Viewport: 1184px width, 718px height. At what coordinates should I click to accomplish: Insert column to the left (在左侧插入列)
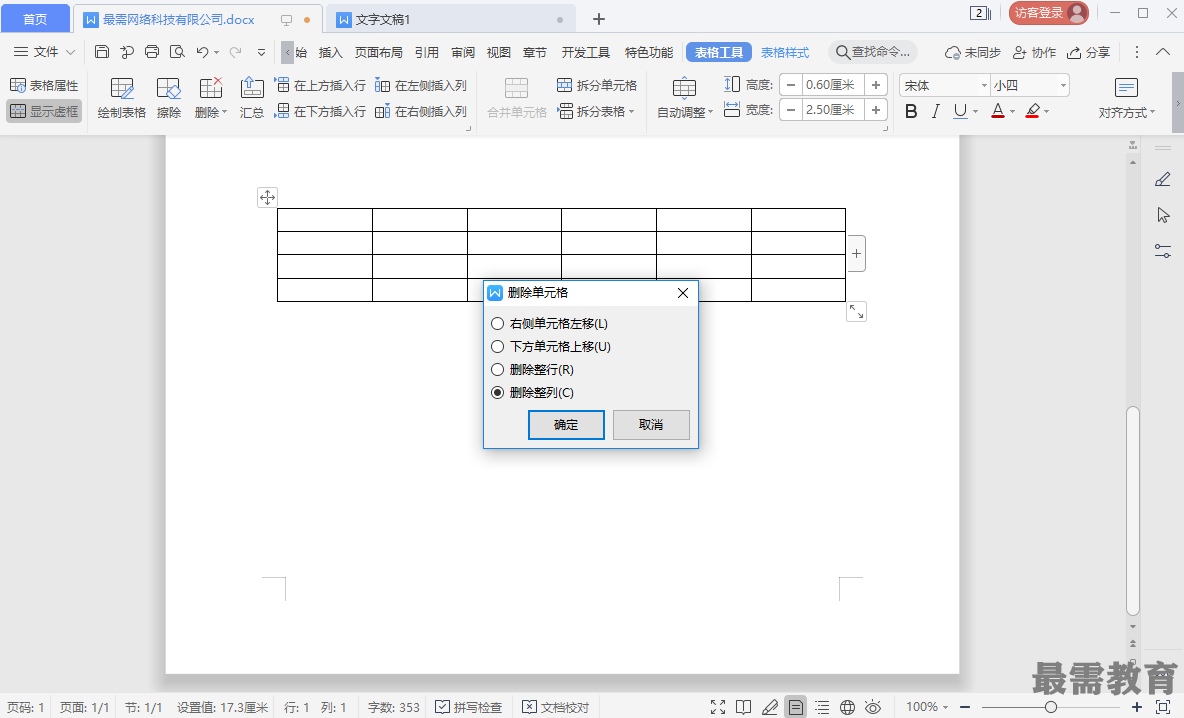[x=421, y=85]
